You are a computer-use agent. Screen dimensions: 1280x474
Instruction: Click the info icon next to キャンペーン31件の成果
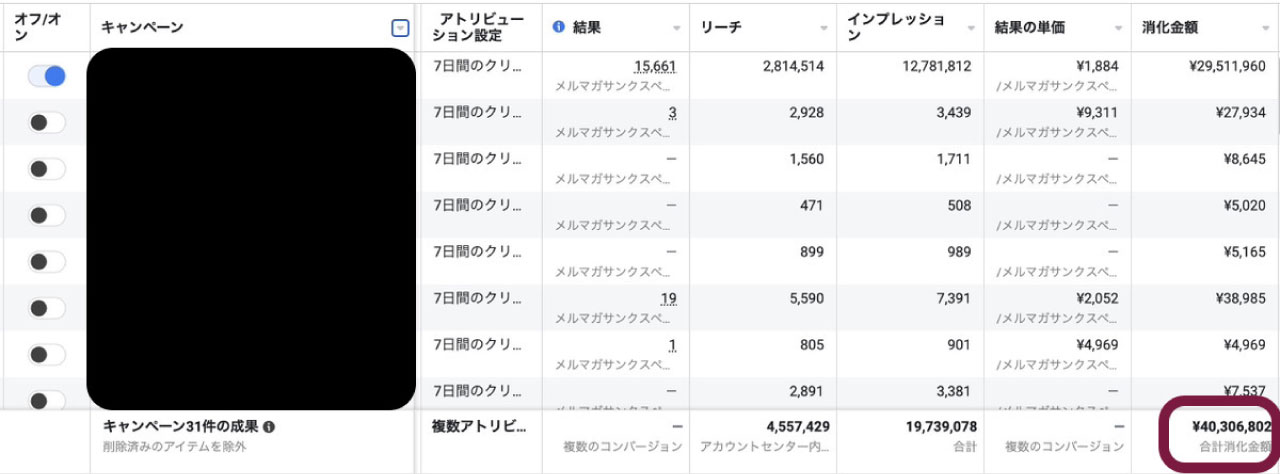(270, 427)
